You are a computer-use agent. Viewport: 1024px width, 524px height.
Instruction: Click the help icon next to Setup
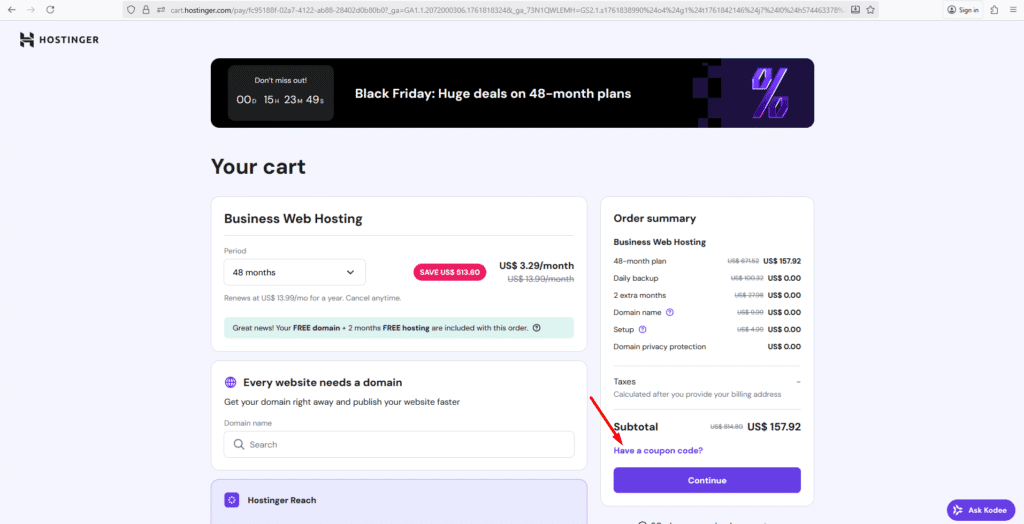pyautogui.click(x=642, y=329)
